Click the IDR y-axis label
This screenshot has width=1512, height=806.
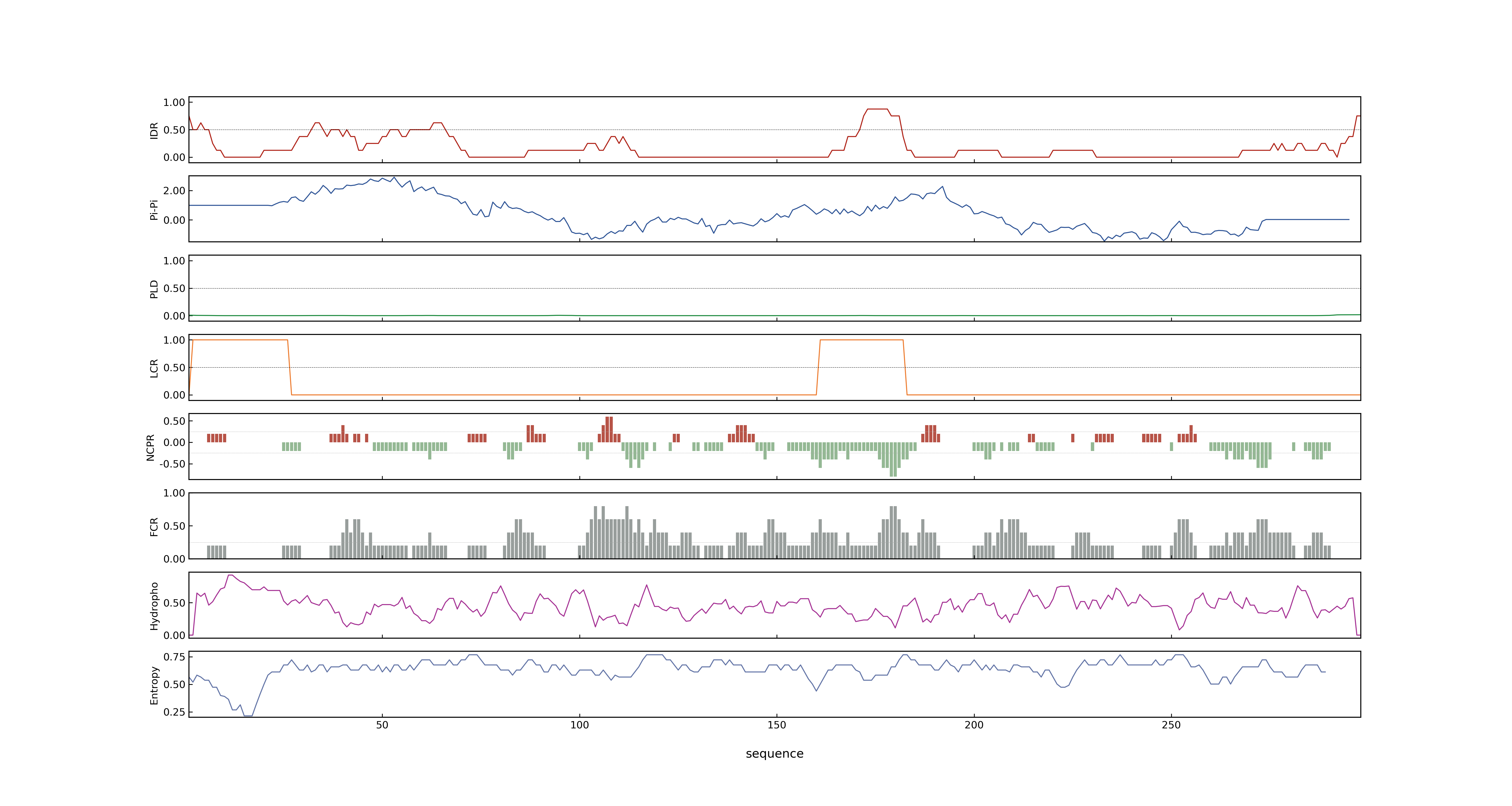(x=154, y=130)
